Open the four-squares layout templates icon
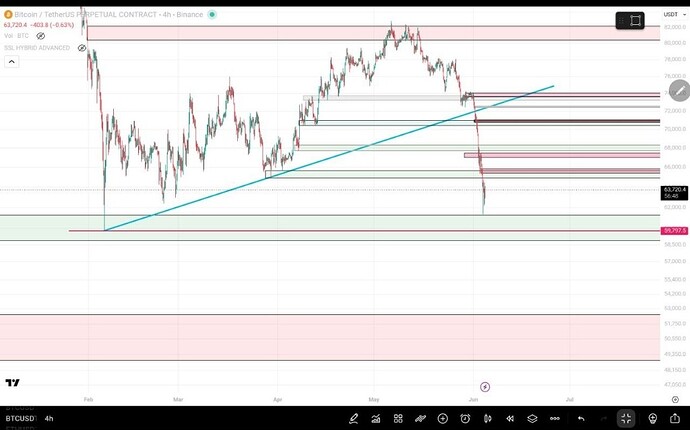 click(x=398, y=419)
